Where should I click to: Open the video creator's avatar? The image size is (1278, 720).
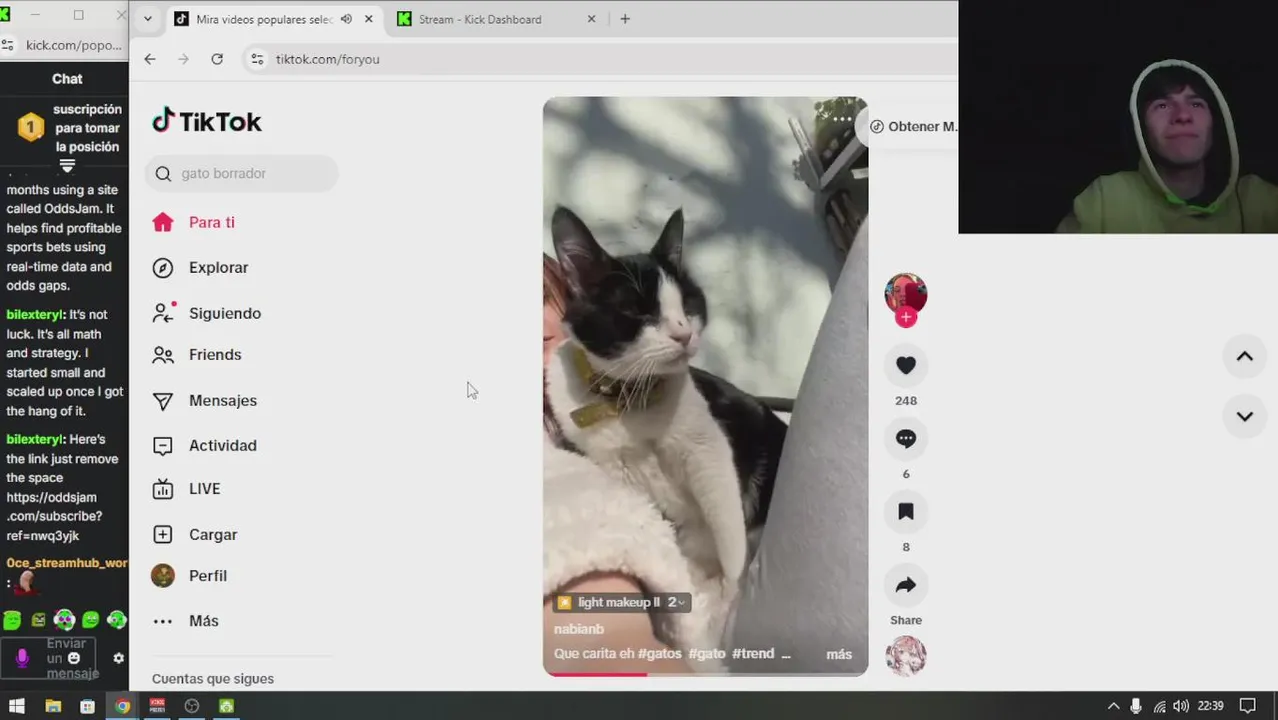906,294
